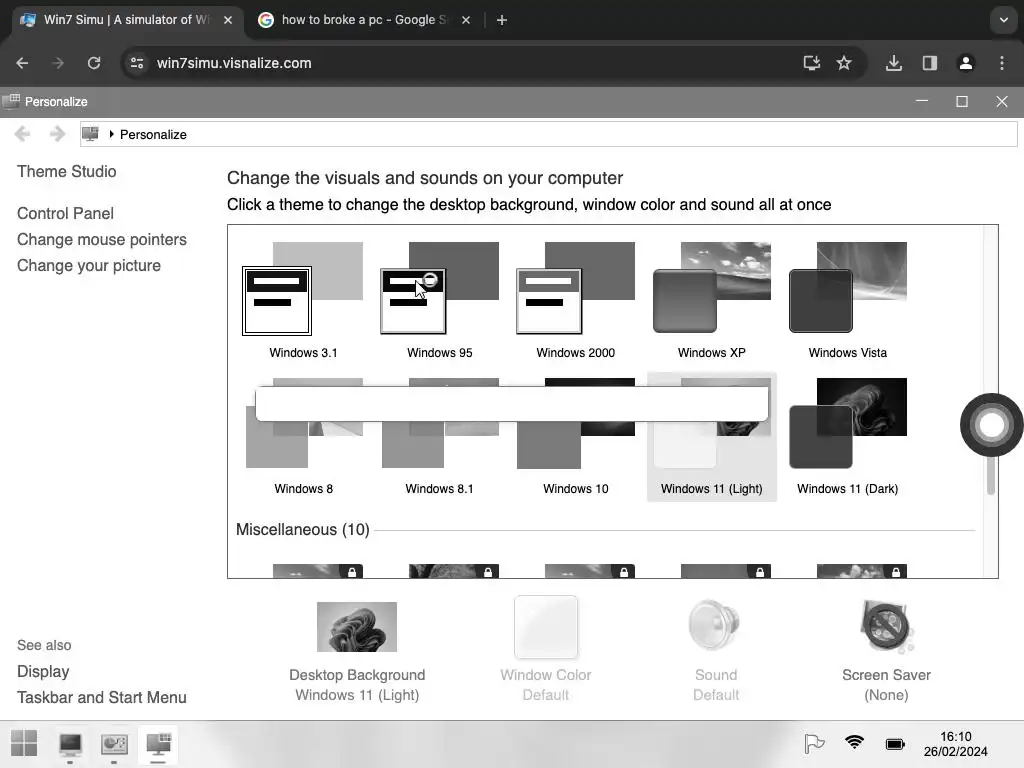Maximize the Personalize window
The height and width of the screenshot is (768, 1024).
pos(962,102)
